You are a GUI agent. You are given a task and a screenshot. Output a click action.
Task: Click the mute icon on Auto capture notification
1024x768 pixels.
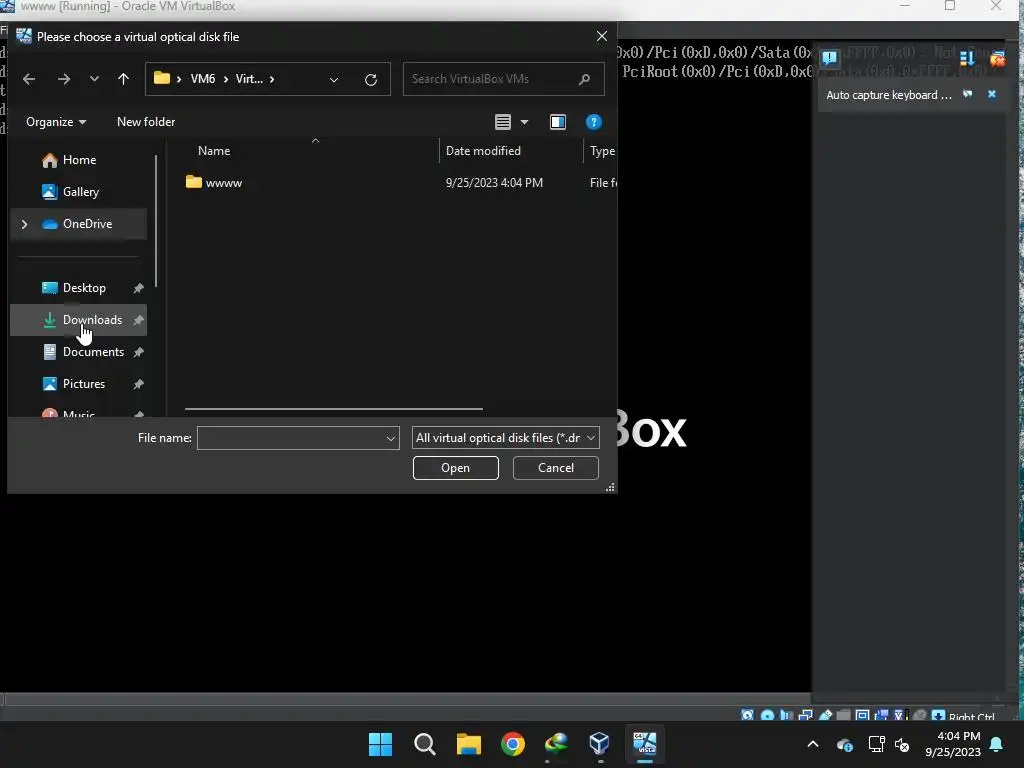[967, 95]
